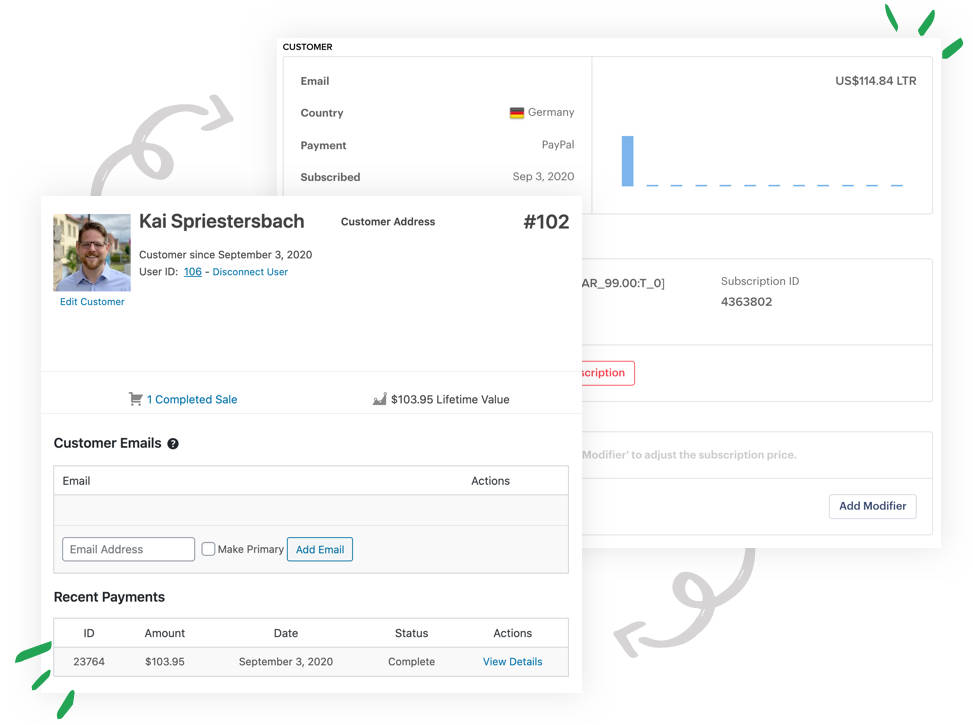973x725 pixels.
Task: Click the $103.95 amount cell
Action: point(164,662)
